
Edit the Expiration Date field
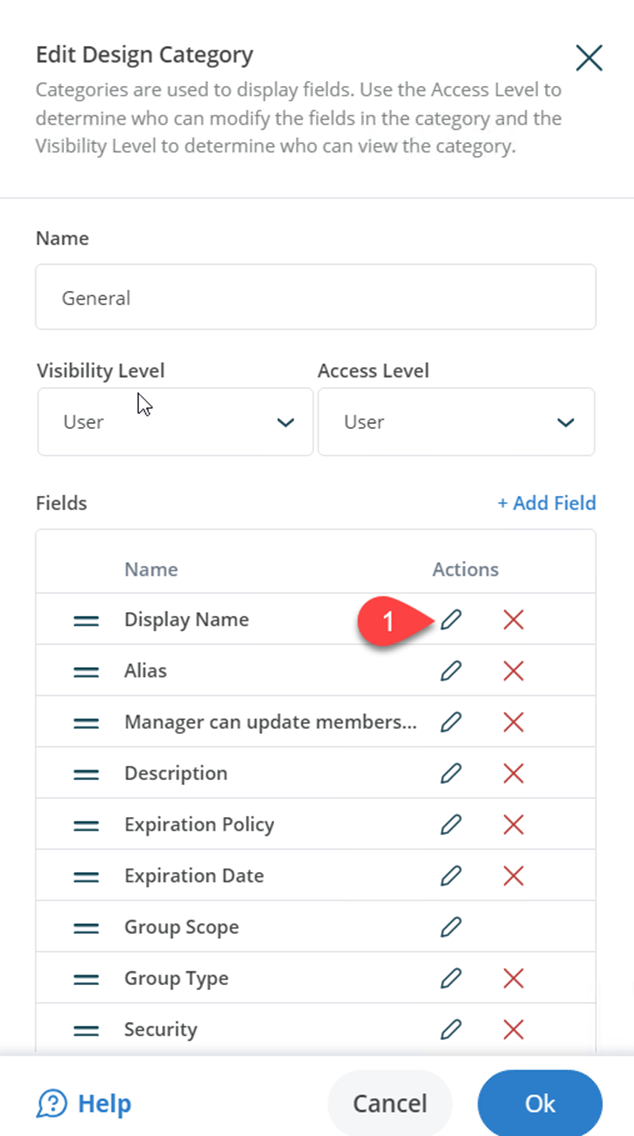(451, 875)
